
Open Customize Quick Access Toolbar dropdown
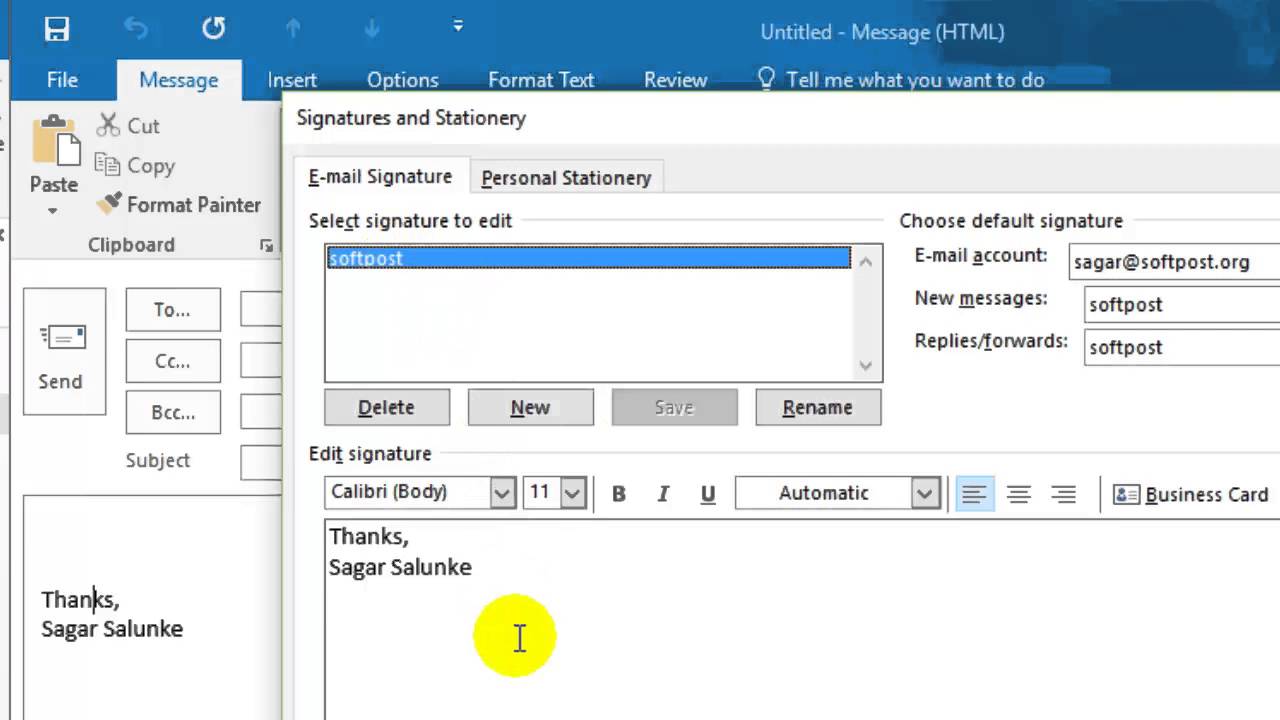click(x=458, y=26)
